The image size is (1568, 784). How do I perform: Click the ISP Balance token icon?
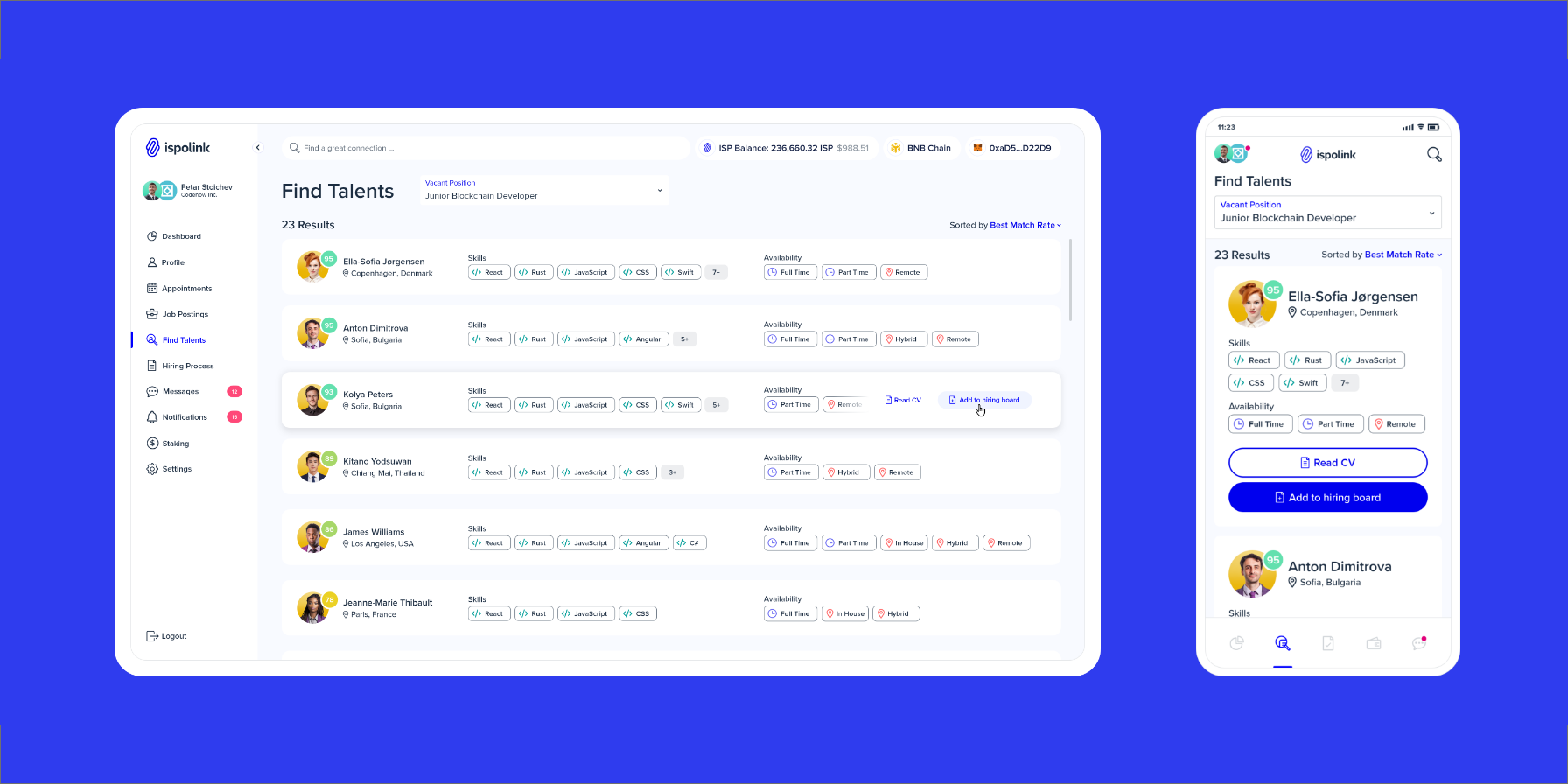pos(707,148)
